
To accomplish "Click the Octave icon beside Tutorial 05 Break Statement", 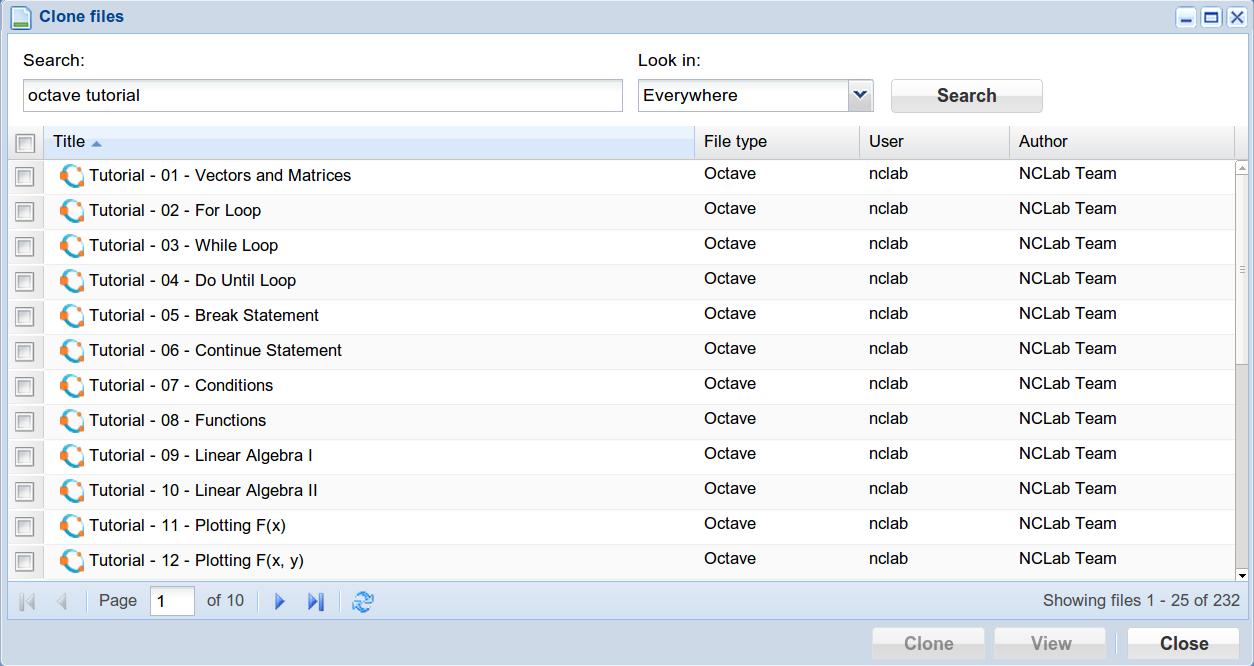I will pyautogui.click(x=72, y=316).
